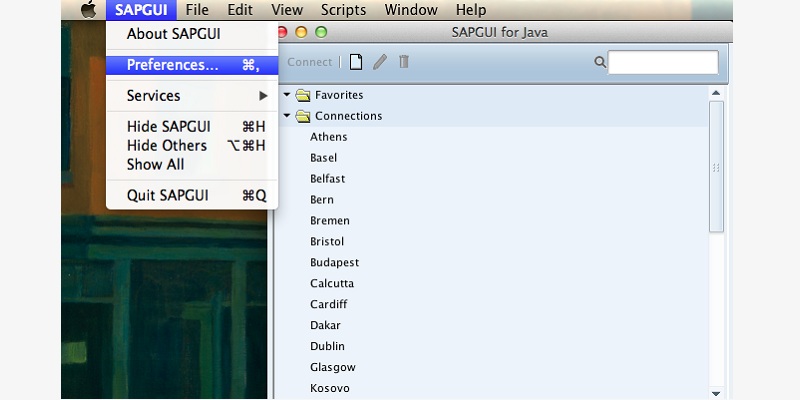Select the Cardiff connection
Image resolution: width=800 pixels, height=400 pixels.
click(329, 305)
